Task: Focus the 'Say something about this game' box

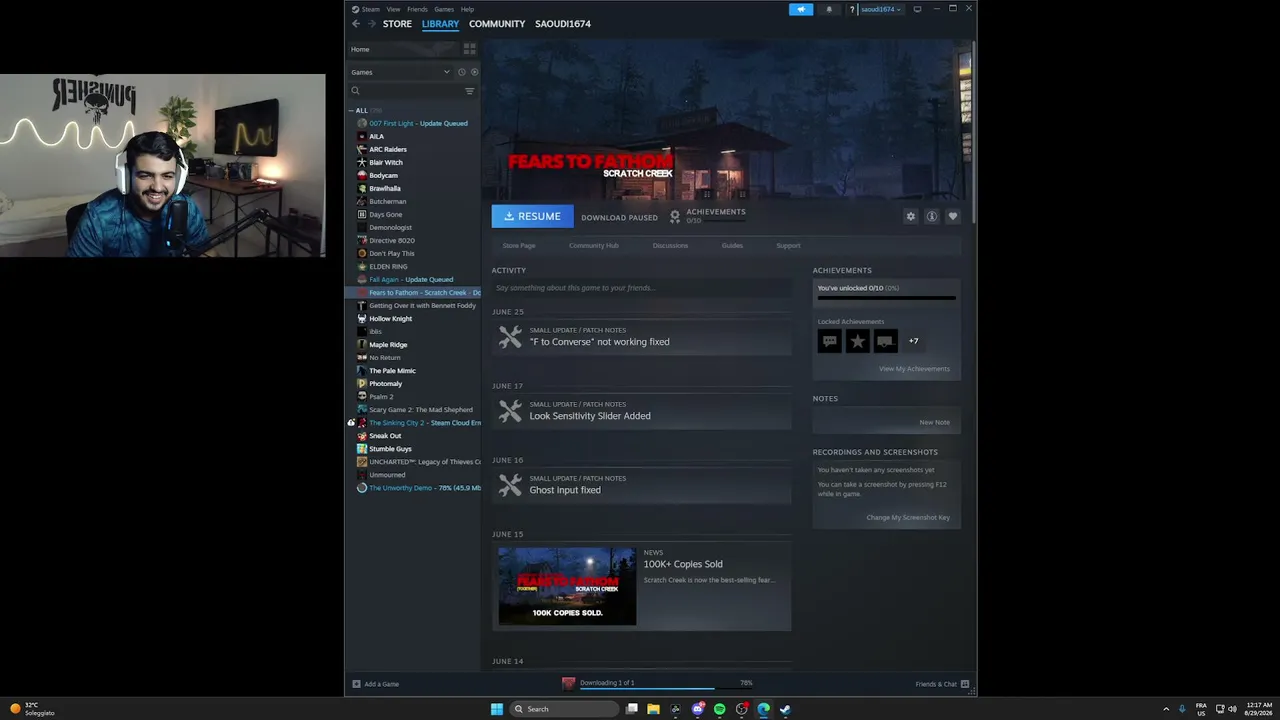Action: click(641, 288)
